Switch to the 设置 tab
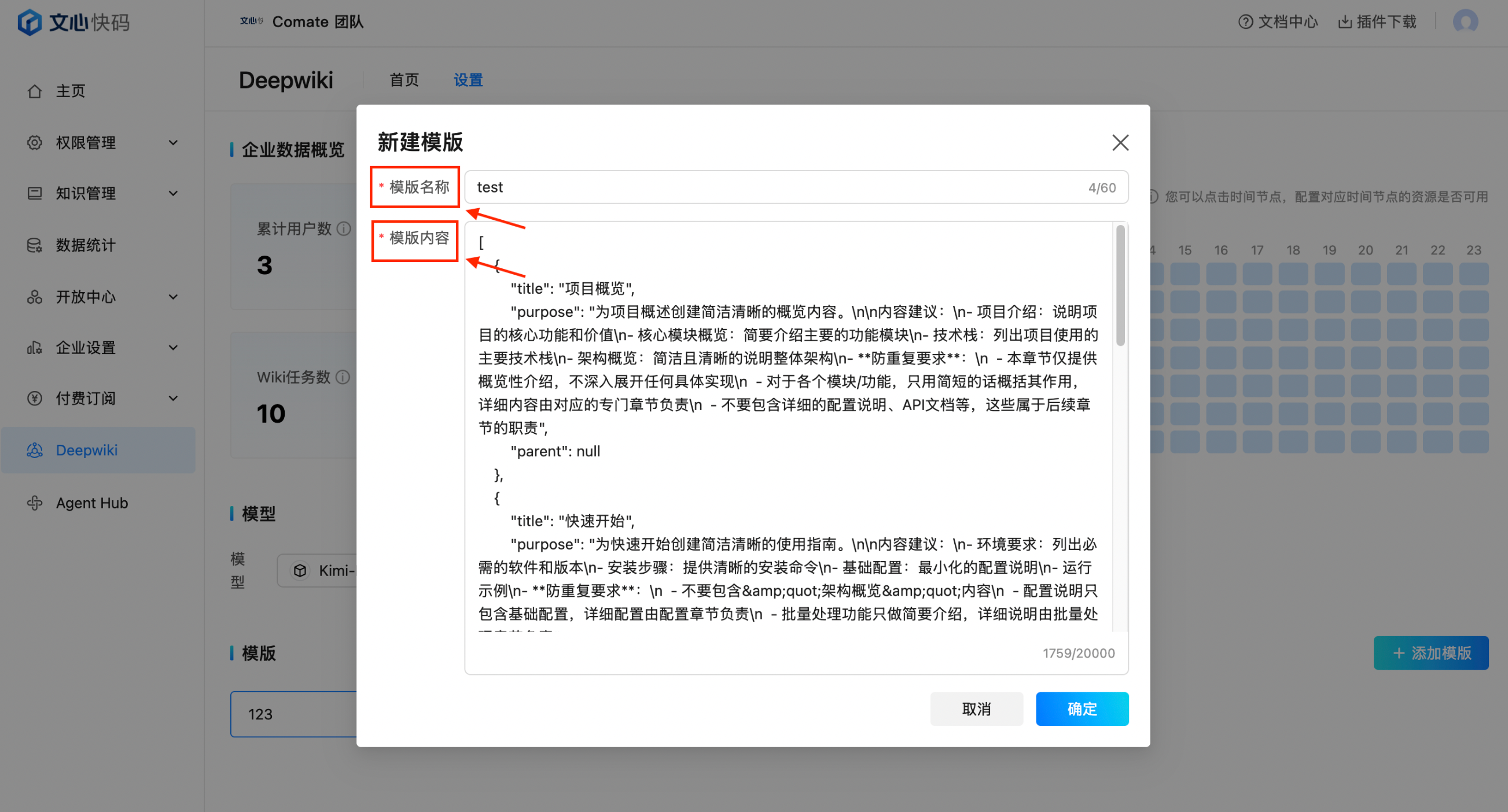This screenshot has width=1508, height=812. point(468,80)
